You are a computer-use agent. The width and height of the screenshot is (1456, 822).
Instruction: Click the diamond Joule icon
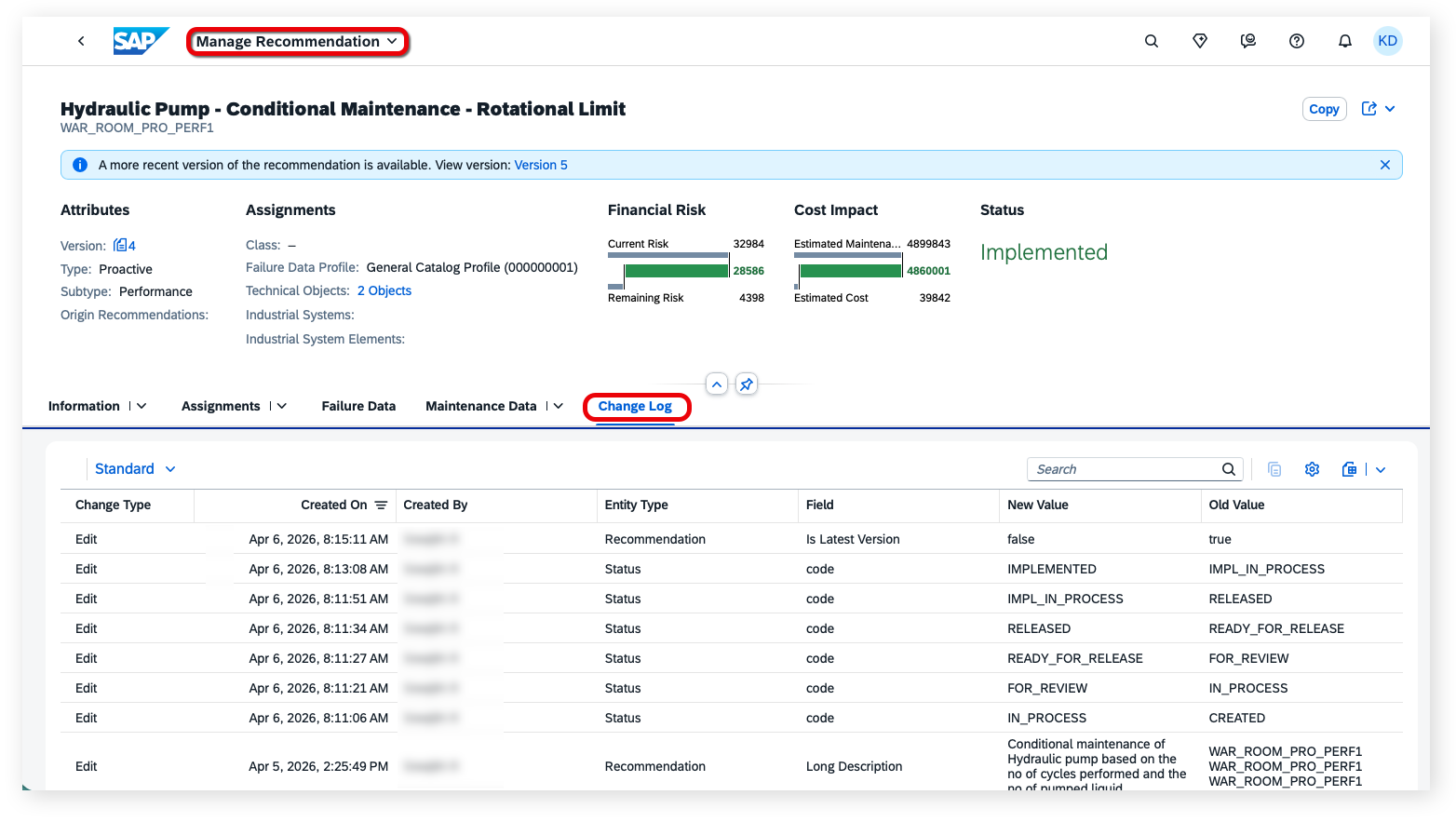click(x=1200, y=41)
